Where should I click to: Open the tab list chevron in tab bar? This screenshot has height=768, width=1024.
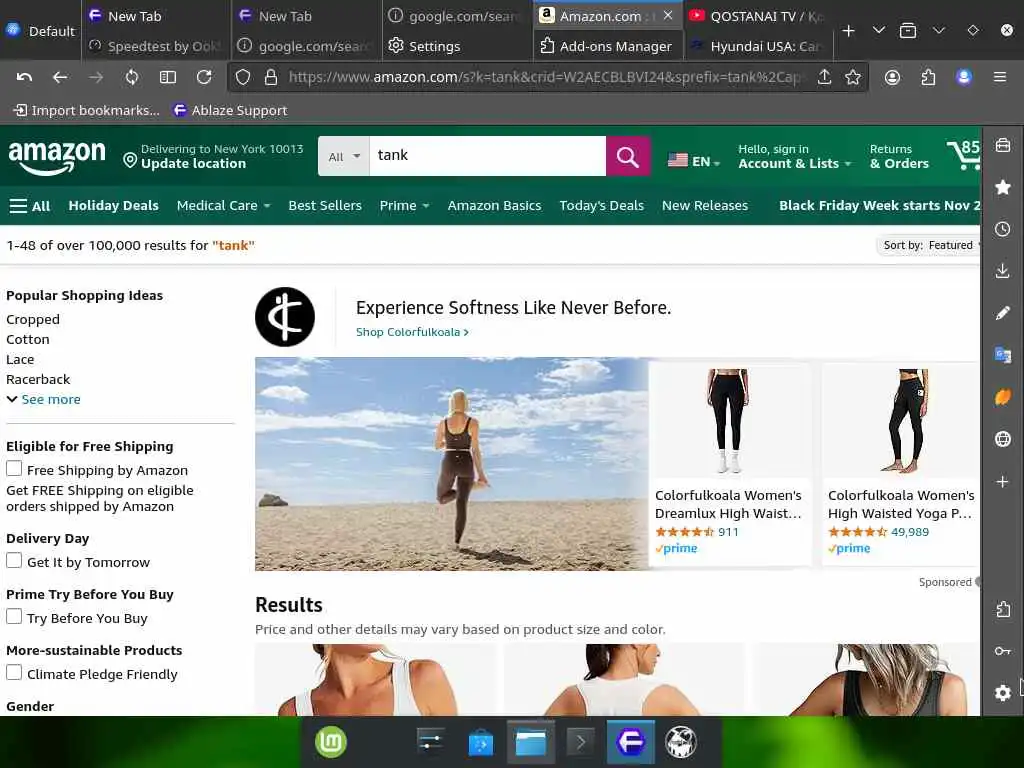click(878, 31)
